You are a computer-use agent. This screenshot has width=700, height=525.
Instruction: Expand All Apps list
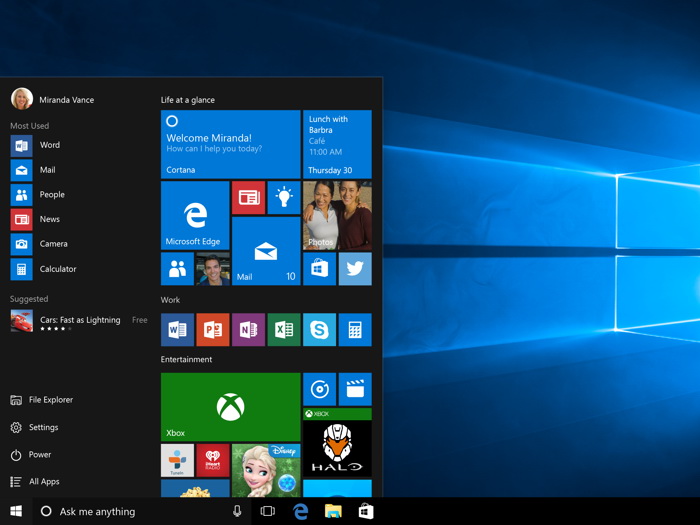tap(35, 481)
